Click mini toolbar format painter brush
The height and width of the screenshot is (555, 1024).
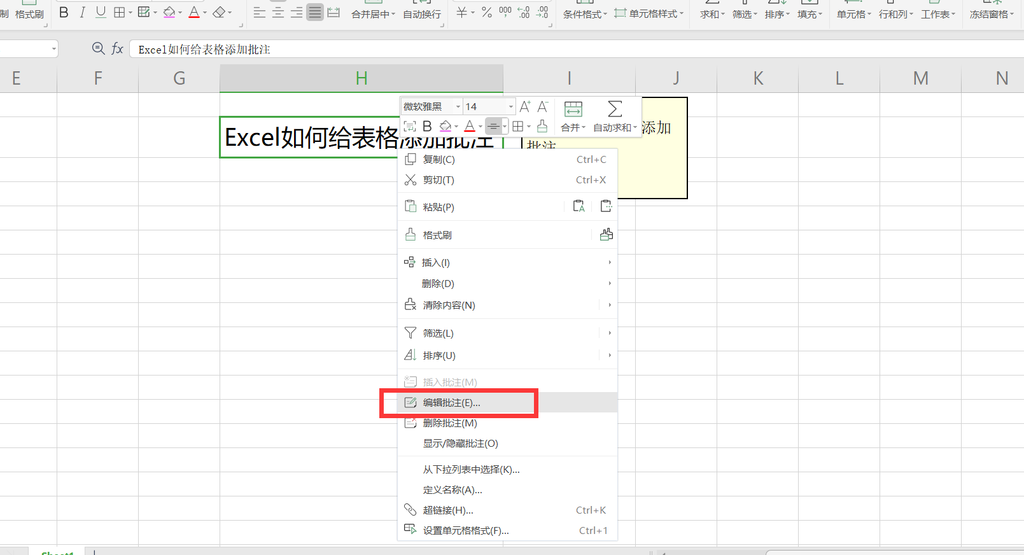[542, 126]
